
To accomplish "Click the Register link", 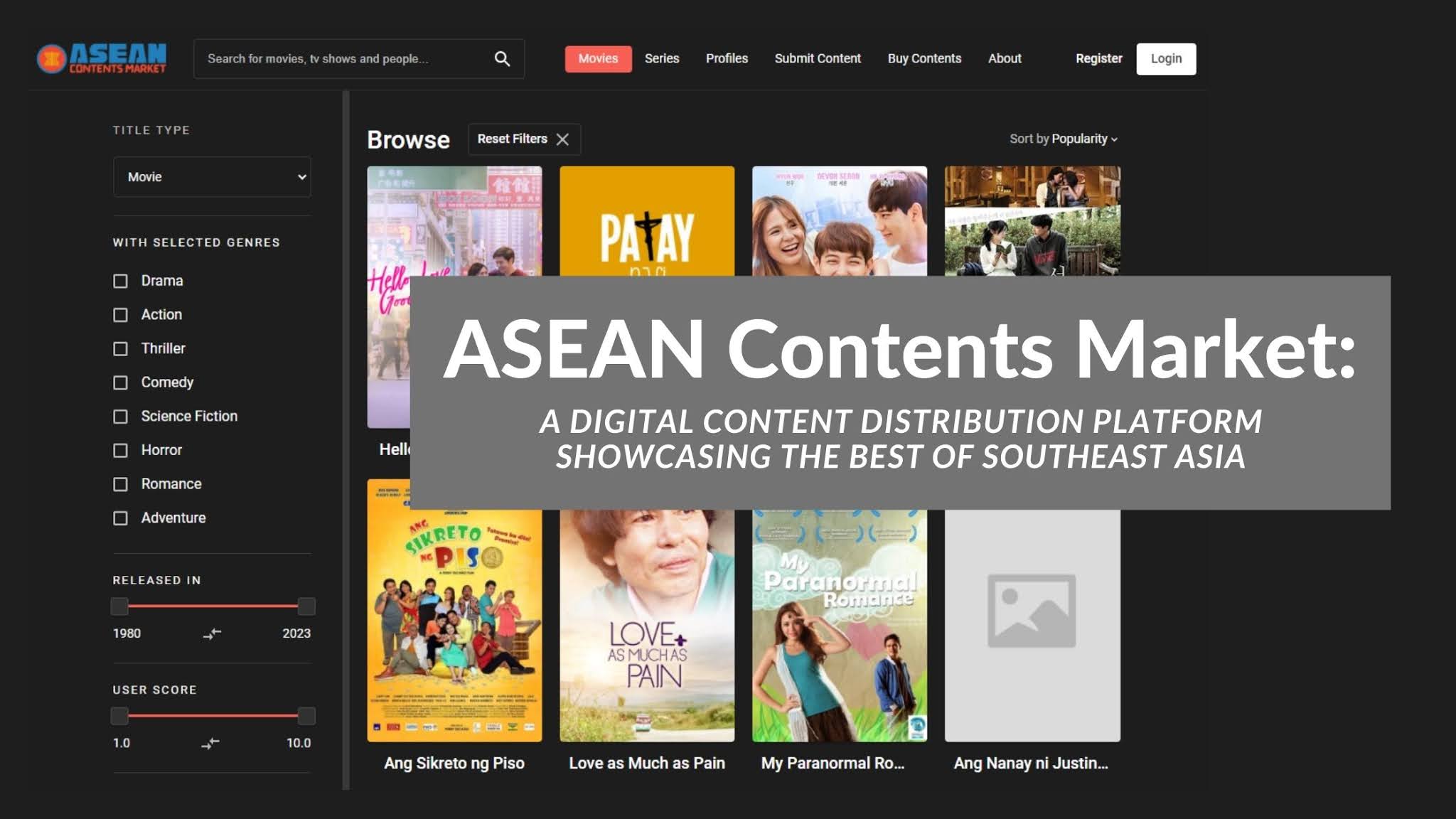I will (1098, 59).
